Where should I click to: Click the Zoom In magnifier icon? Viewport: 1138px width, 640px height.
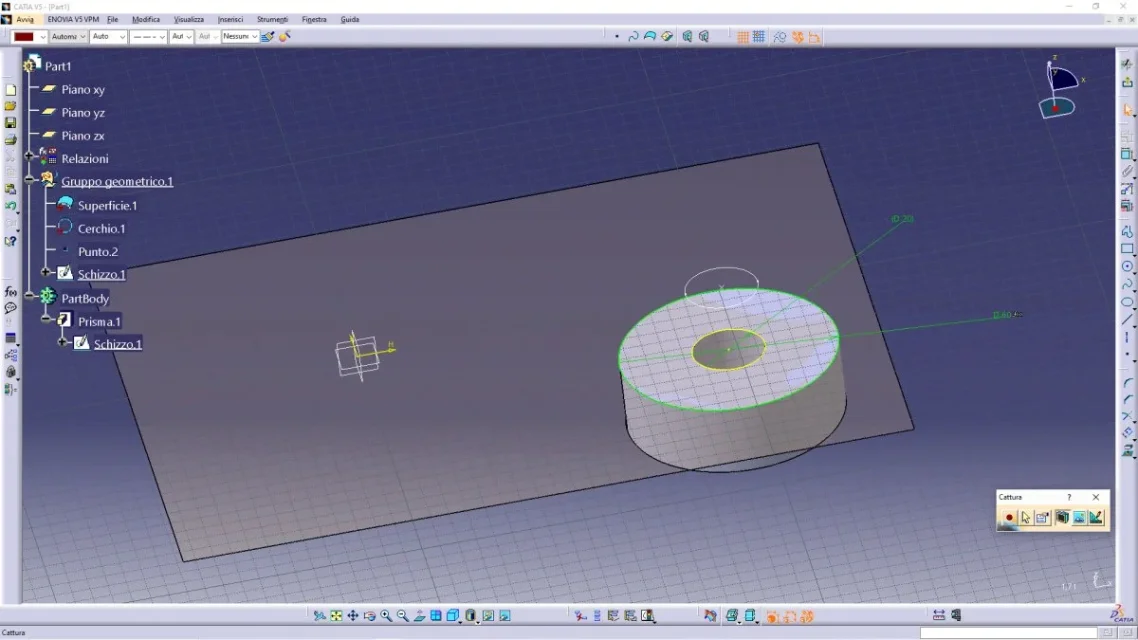click(x=386, y=616)
